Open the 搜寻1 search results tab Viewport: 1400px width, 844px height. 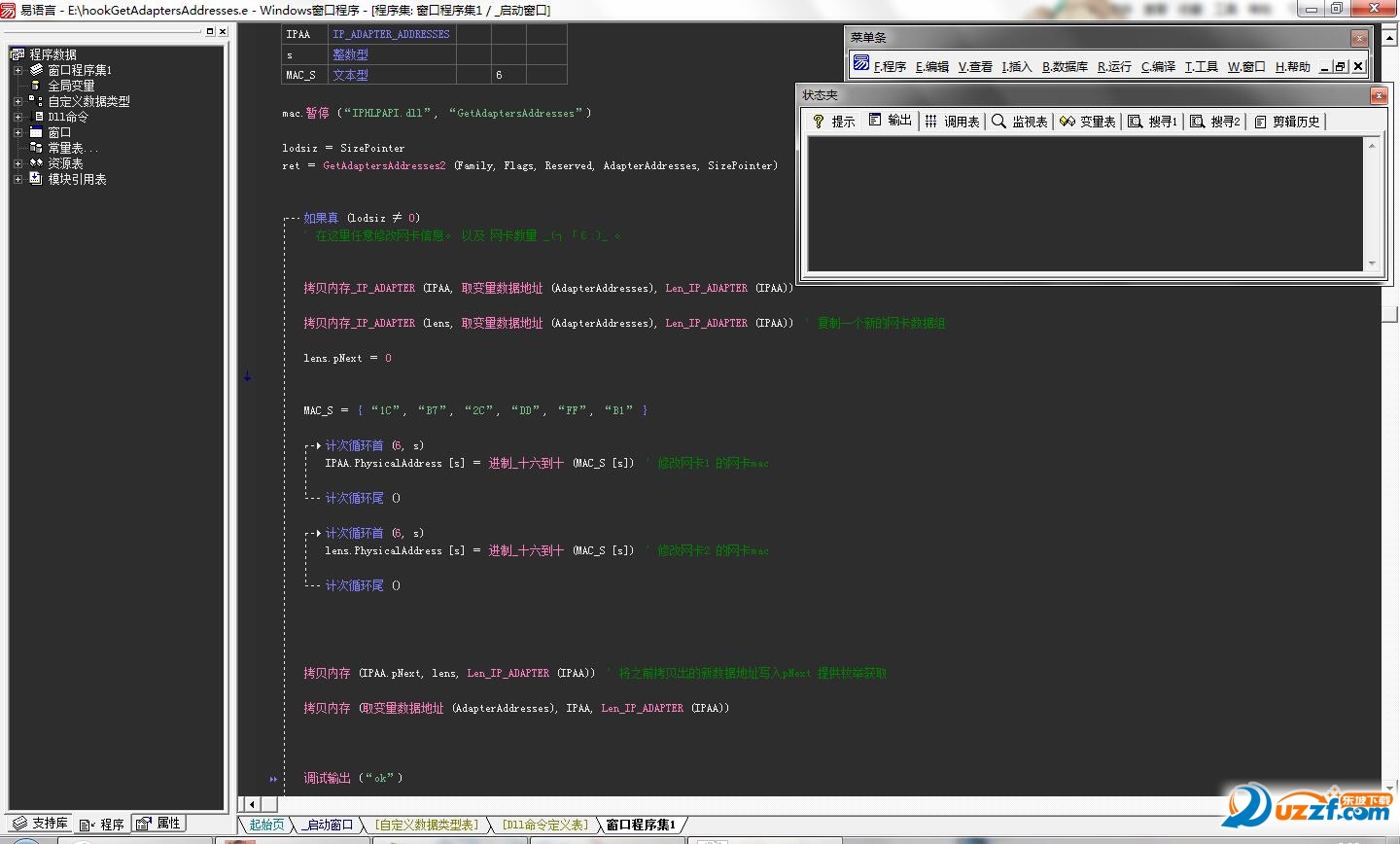coord(1152,122)
